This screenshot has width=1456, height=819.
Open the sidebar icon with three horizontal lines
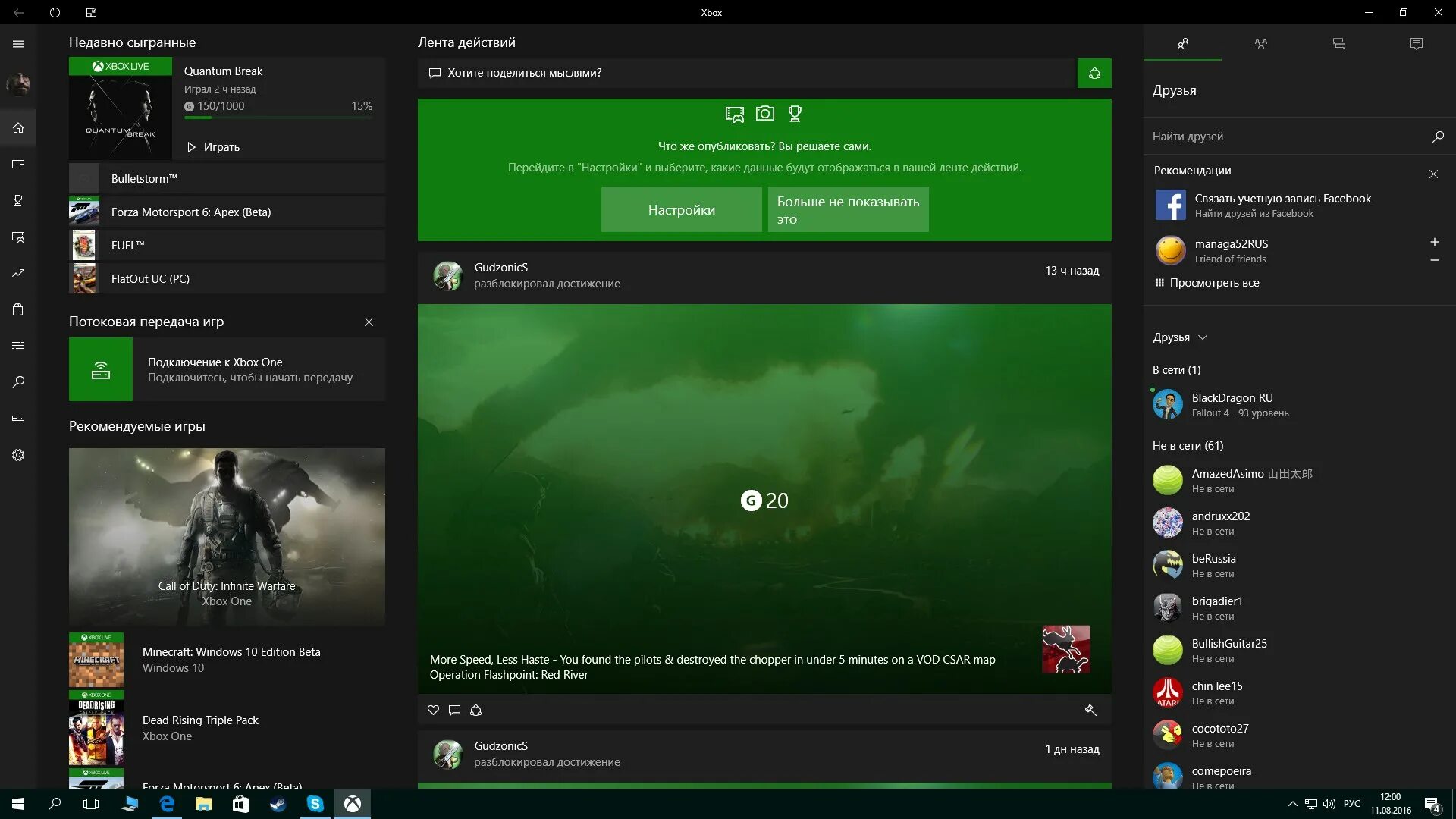(18, 346)
